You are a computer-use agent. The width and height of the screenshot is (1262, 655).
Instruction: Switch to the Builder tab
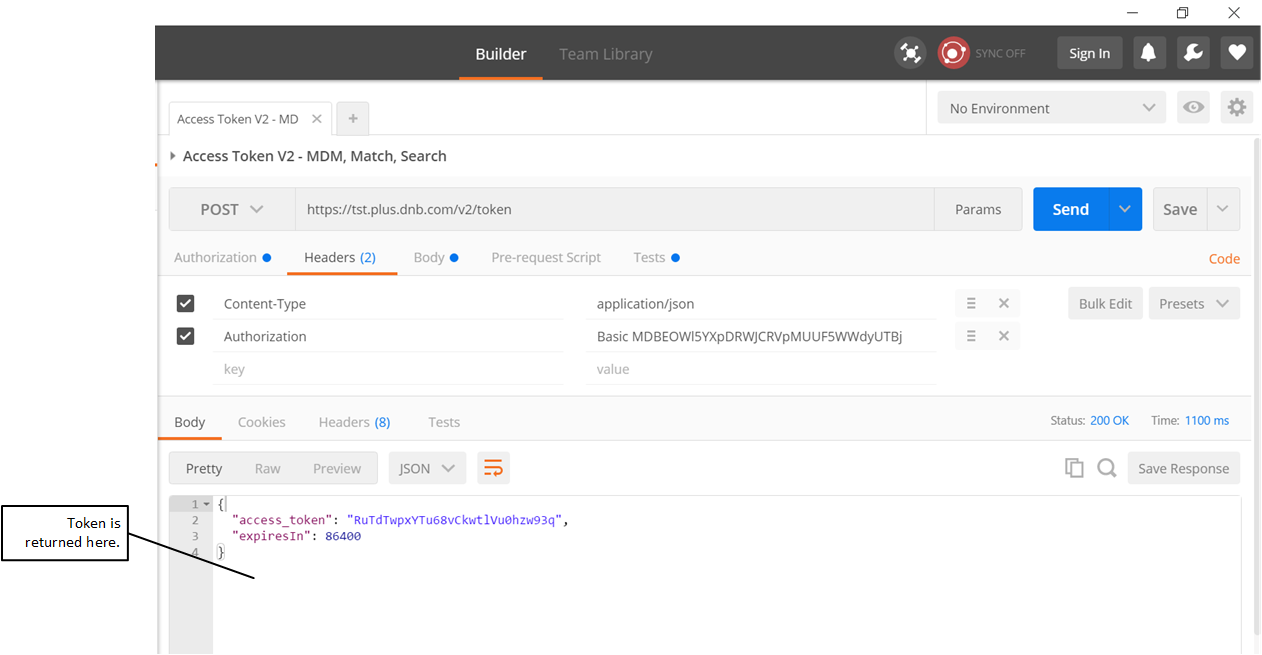click(x=501, y=54)
